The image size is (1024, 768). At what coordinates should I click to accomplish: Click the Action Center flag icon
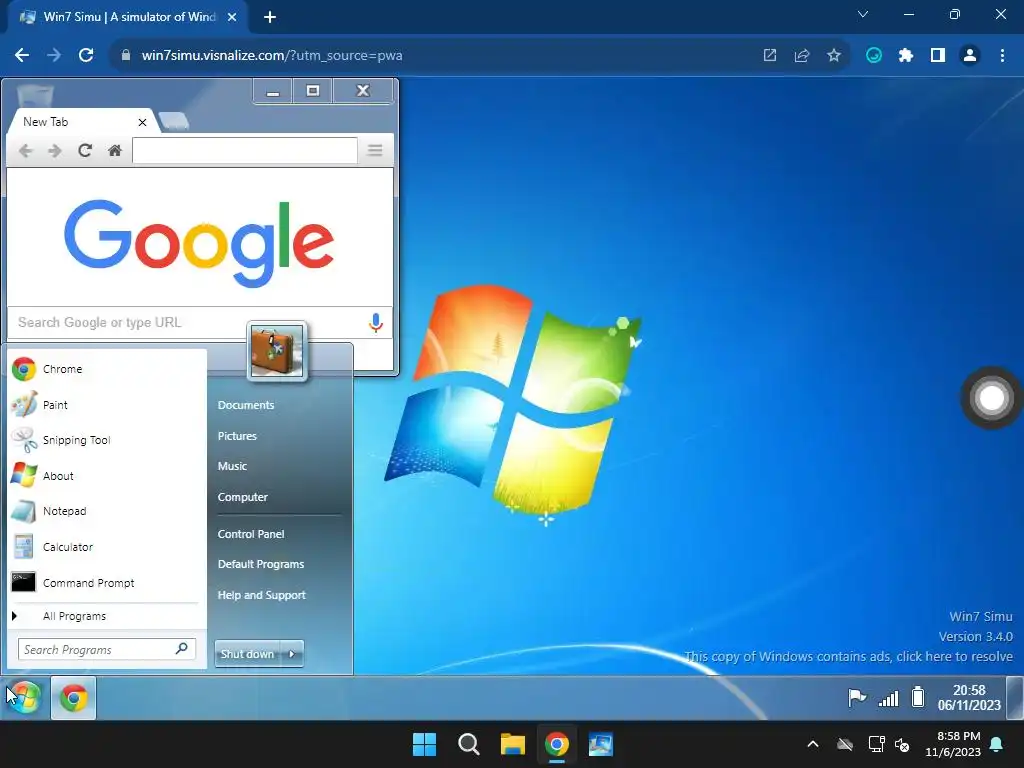point(857,698)
